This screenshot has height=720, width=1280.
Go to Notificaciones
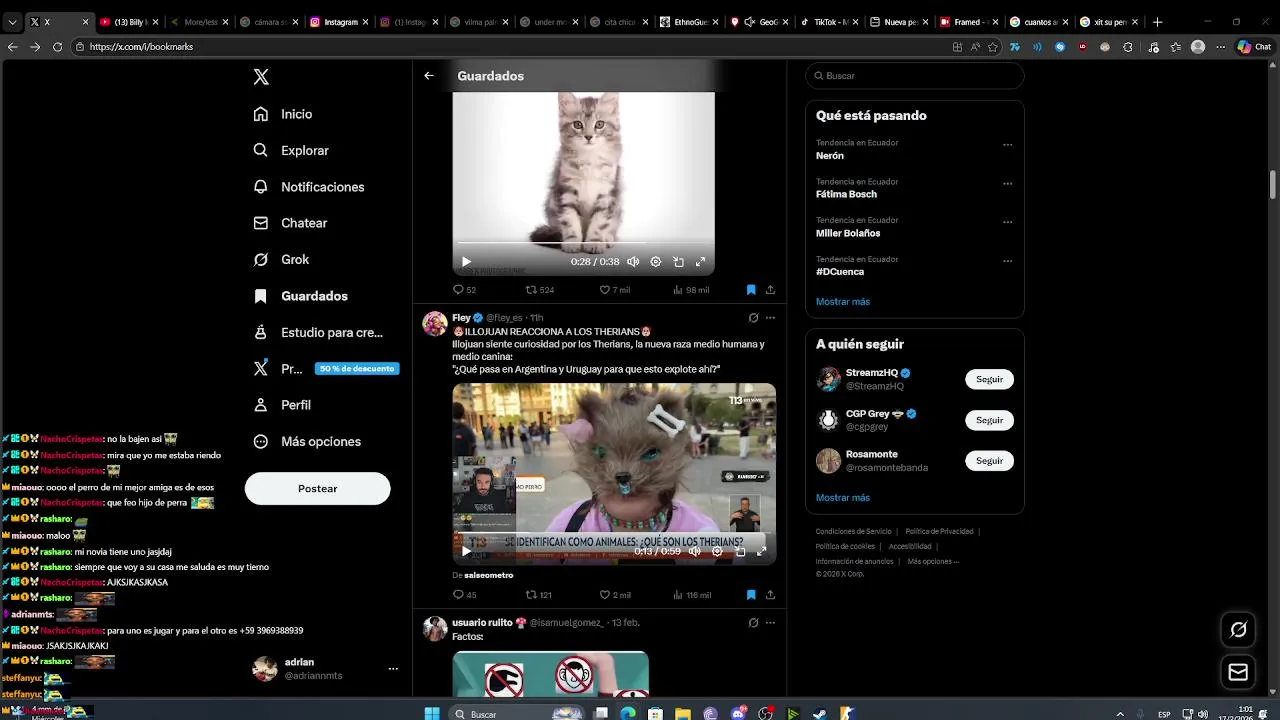(x=309, y=187)
